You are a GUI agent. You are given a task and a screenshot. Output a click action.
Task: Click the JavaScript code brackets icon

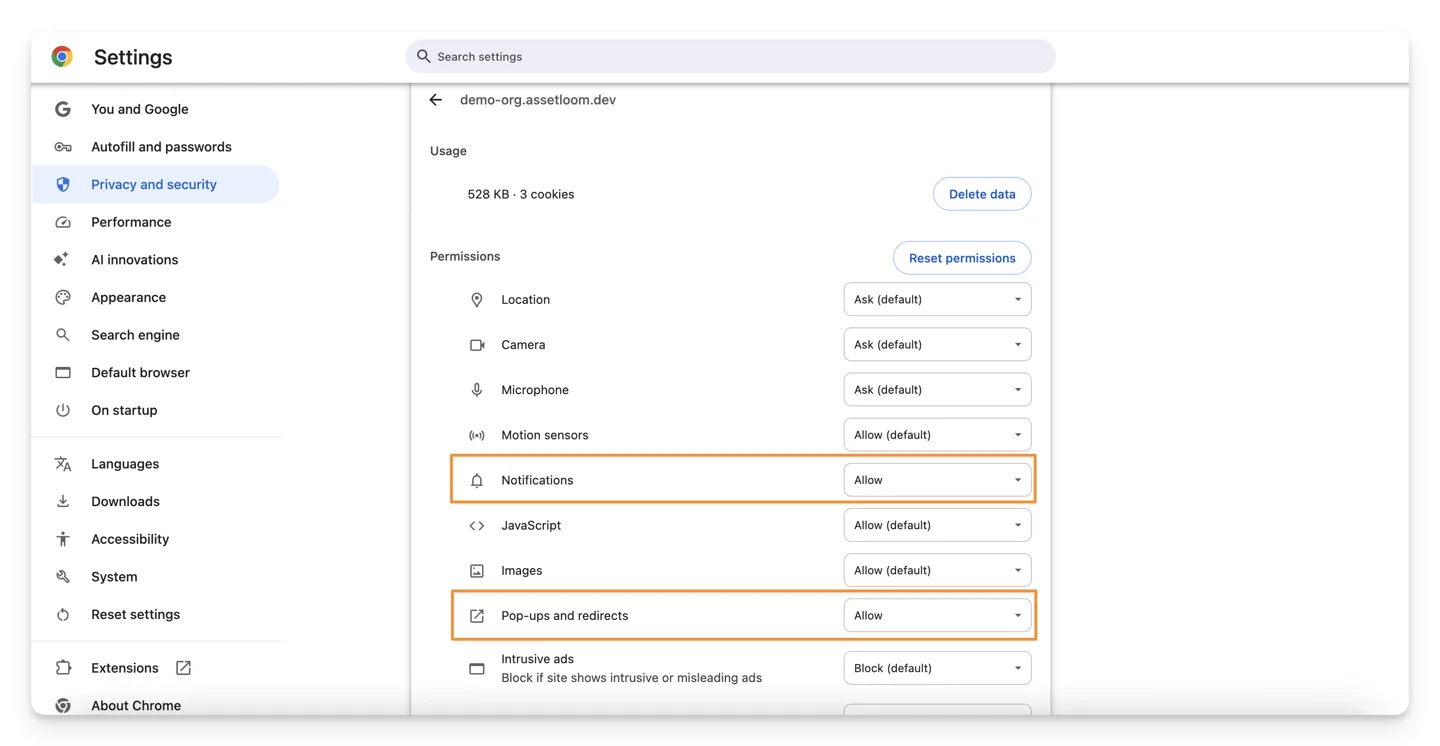coord(477,526)
